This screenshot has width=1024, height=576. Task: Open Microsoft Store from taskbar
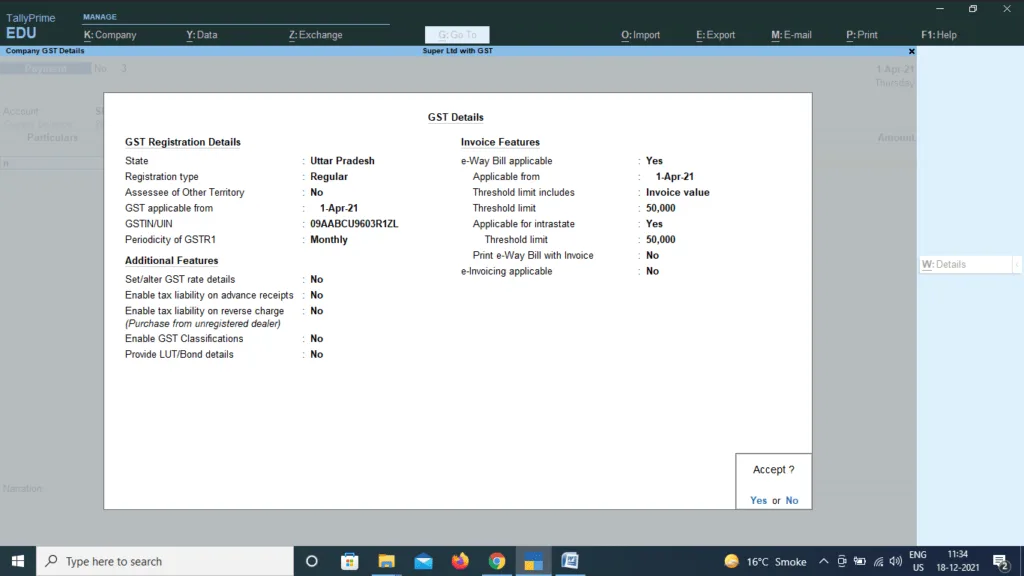350,561
